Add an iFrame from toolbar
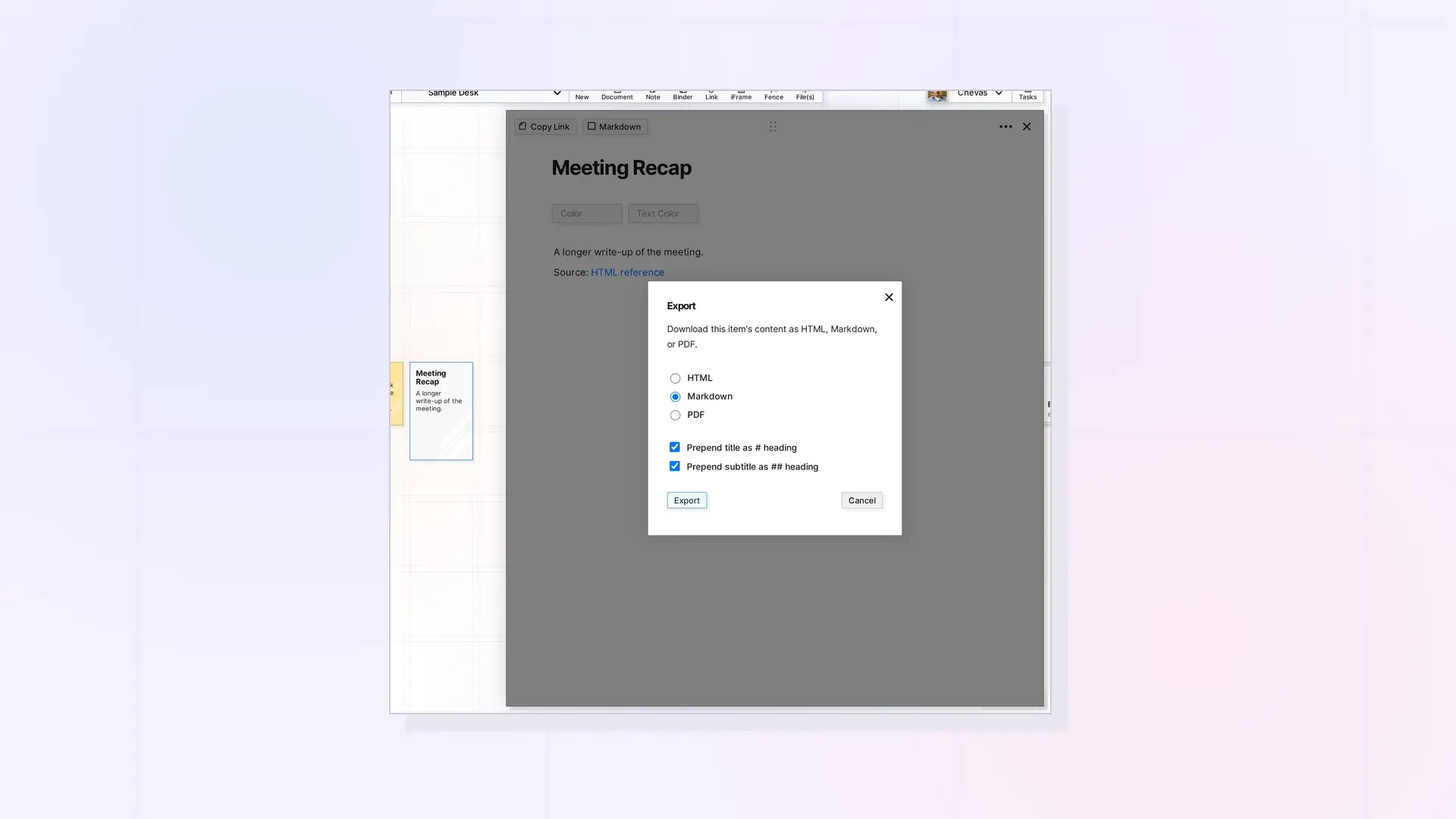Viewport: 1456px width, 819px height. [x=741, y=95]
